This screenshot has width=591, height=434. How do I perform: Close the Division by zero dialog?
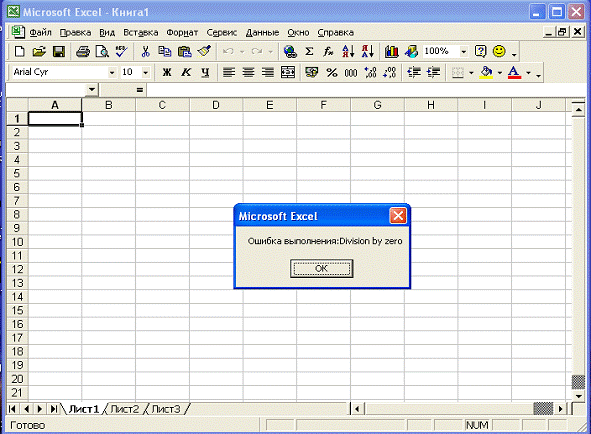398,216
